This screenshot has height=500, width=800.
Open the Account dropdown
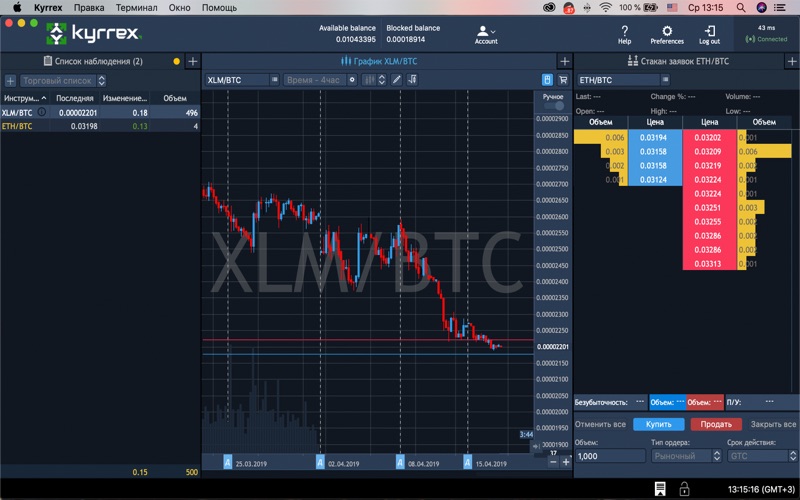pos(486,35)
